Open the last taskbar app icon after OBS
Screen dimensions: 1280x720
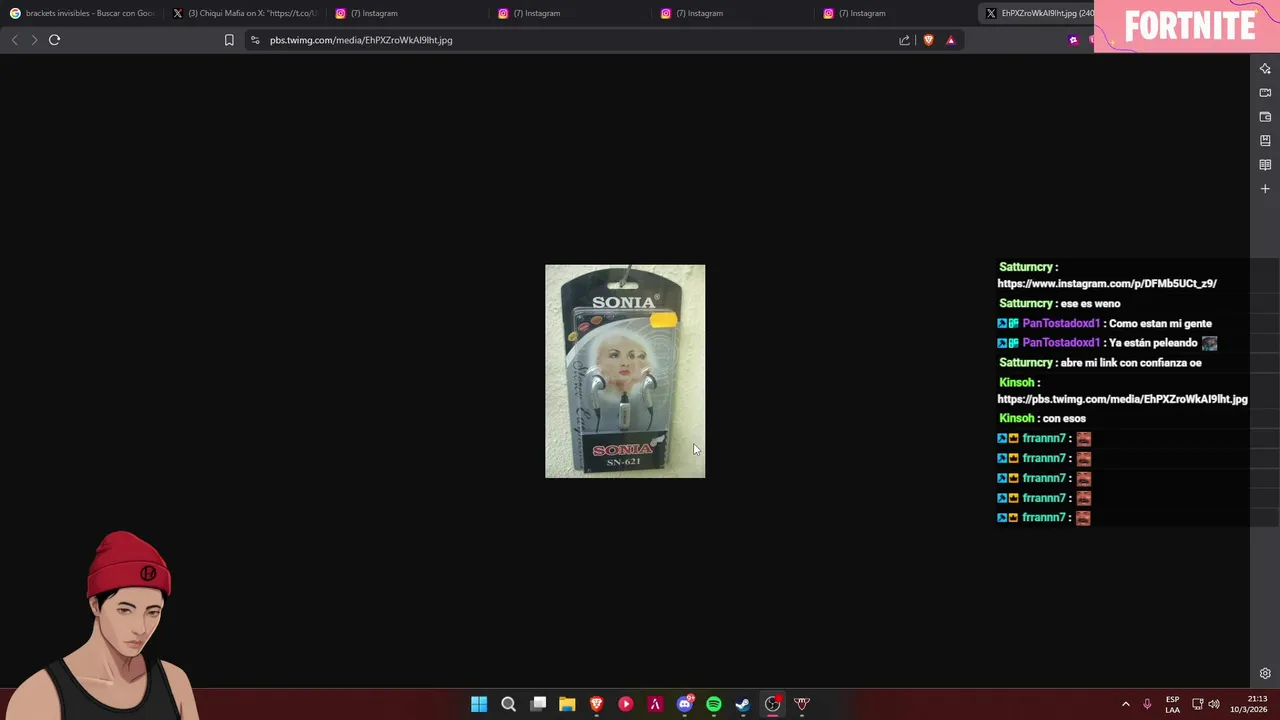coord(802,704)
